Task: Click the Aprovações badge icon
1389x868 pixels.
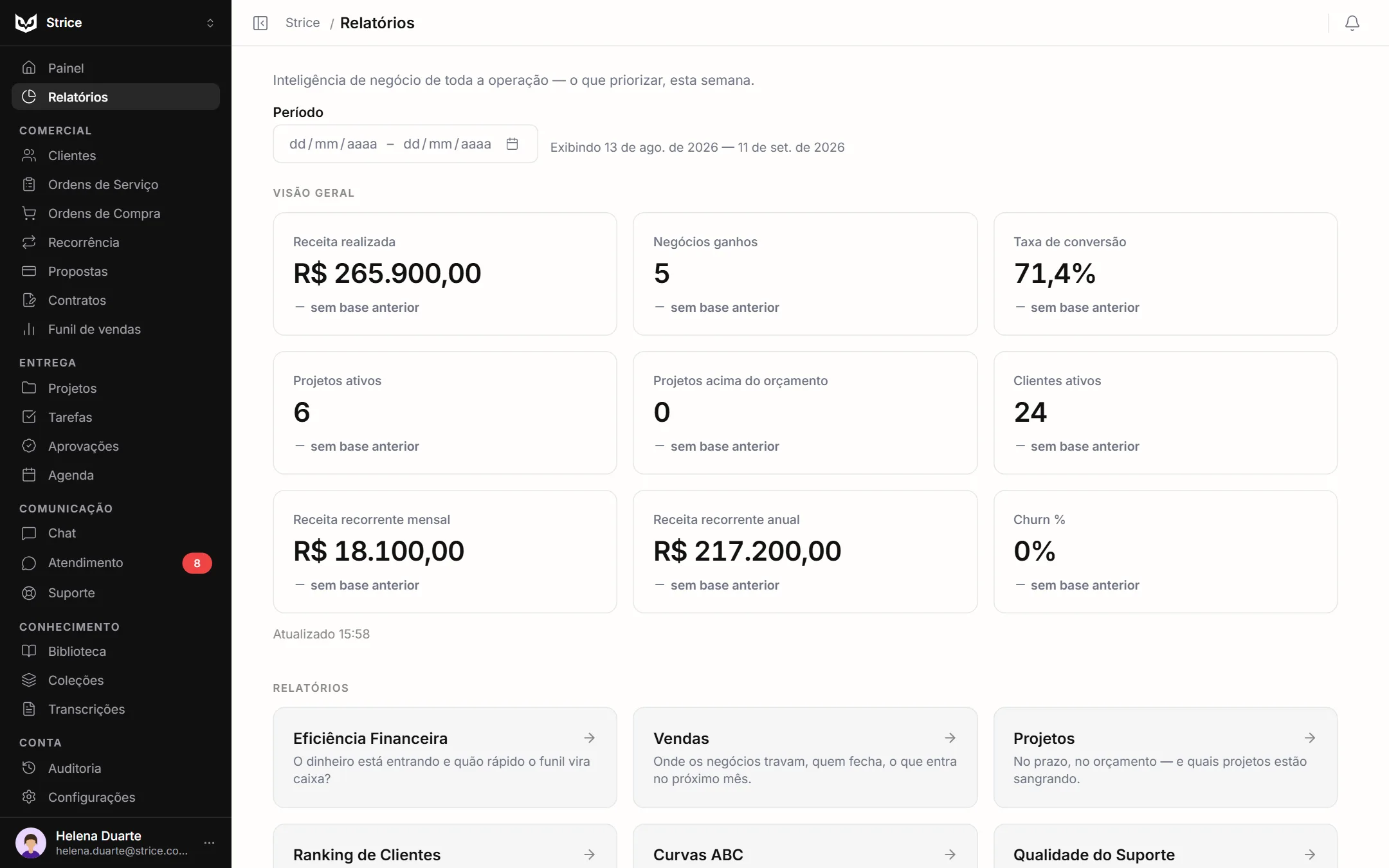Action: pyautogui.click(x=29, y=446)
